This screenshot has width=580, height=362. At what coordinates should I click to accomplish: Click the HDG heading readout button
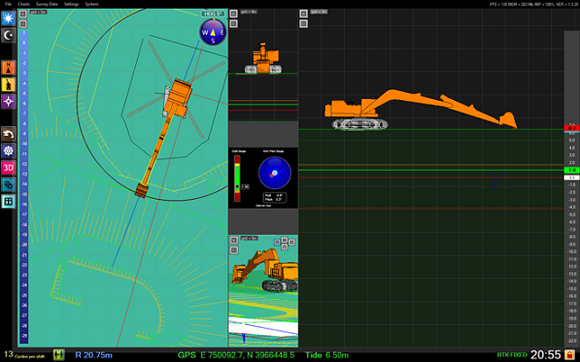(213, 14)
